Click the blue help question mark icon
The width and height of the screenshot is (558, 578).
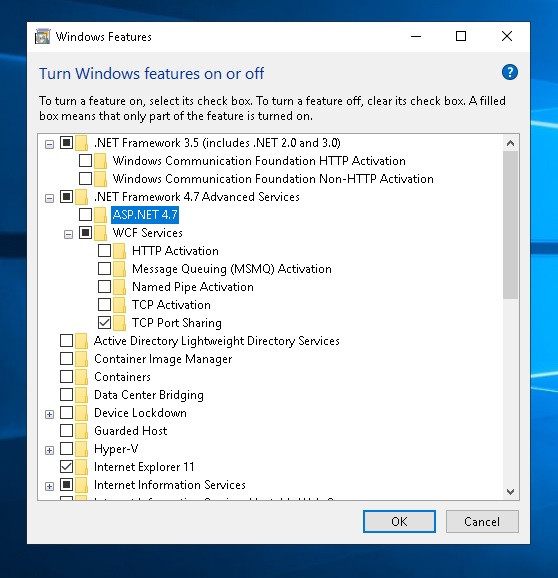pyautogui.click(x=510, y=72)
